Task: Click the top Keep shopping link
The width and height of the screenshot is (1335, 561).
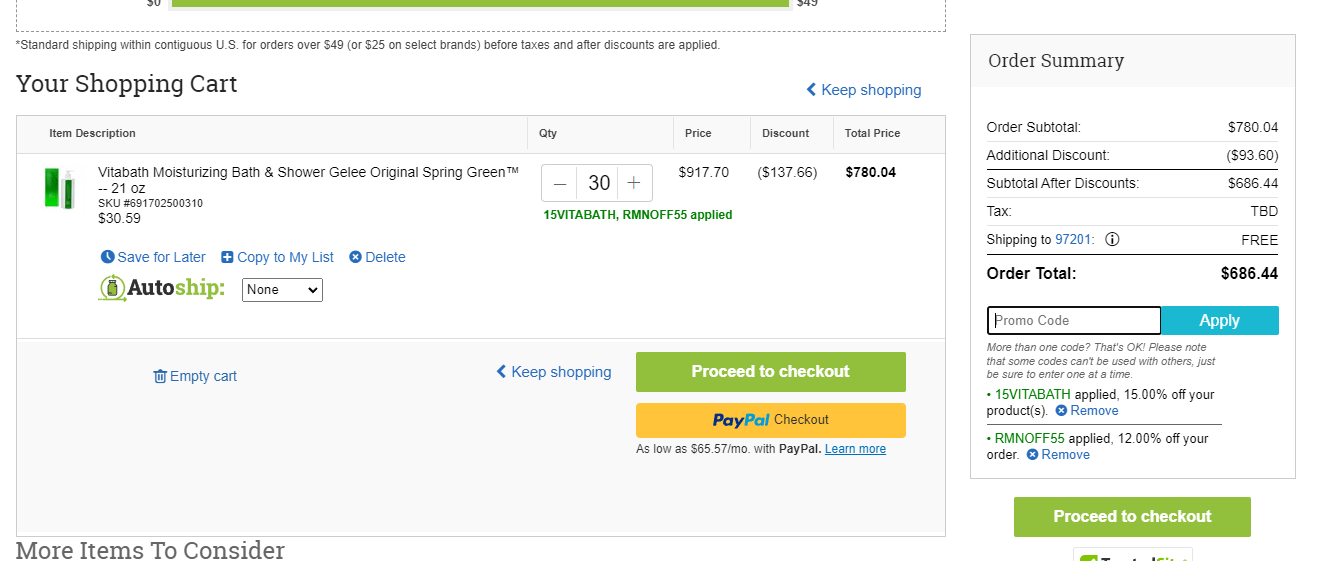Action: (x=864, y=90)
